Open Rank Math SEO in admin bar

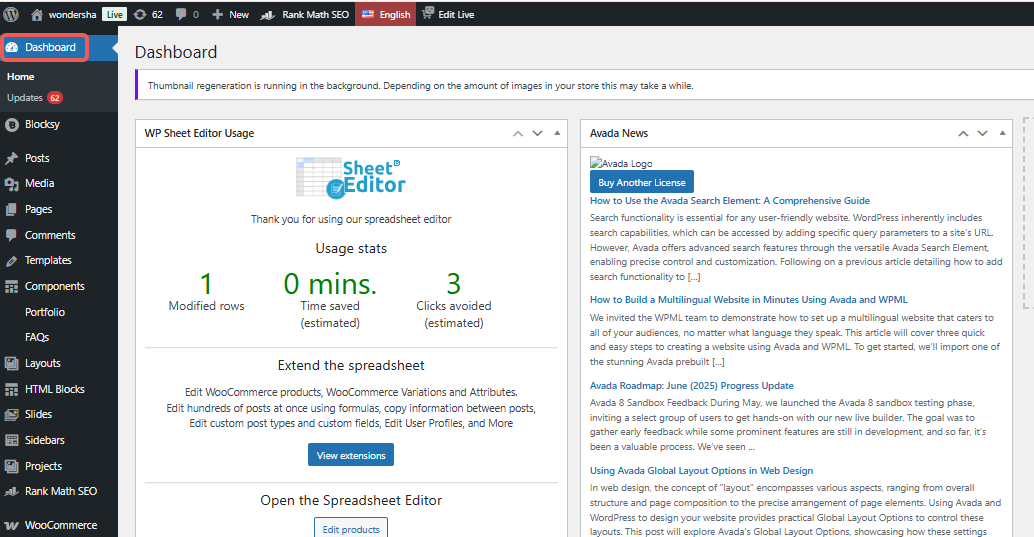tap(305, 14)
